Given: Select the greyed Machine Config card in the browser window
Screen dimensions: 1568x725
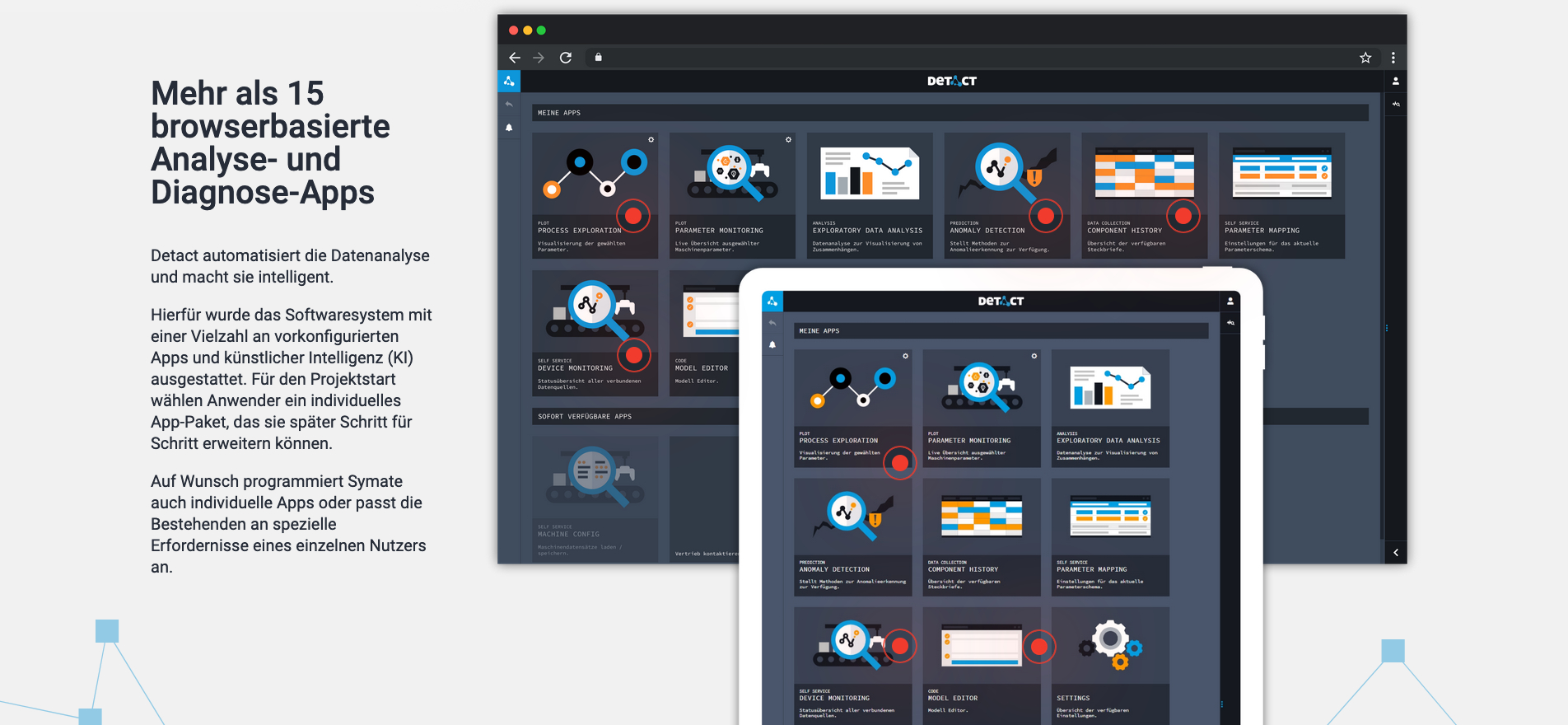Looking at the screenshot, I should [595, 499].
